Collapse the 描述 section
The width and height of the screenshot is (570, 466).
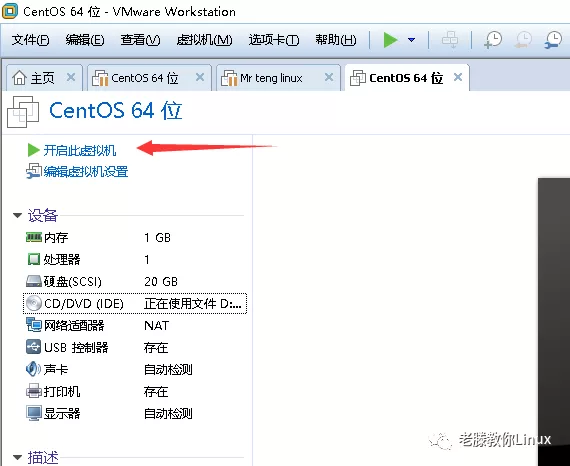coord(17,457)
